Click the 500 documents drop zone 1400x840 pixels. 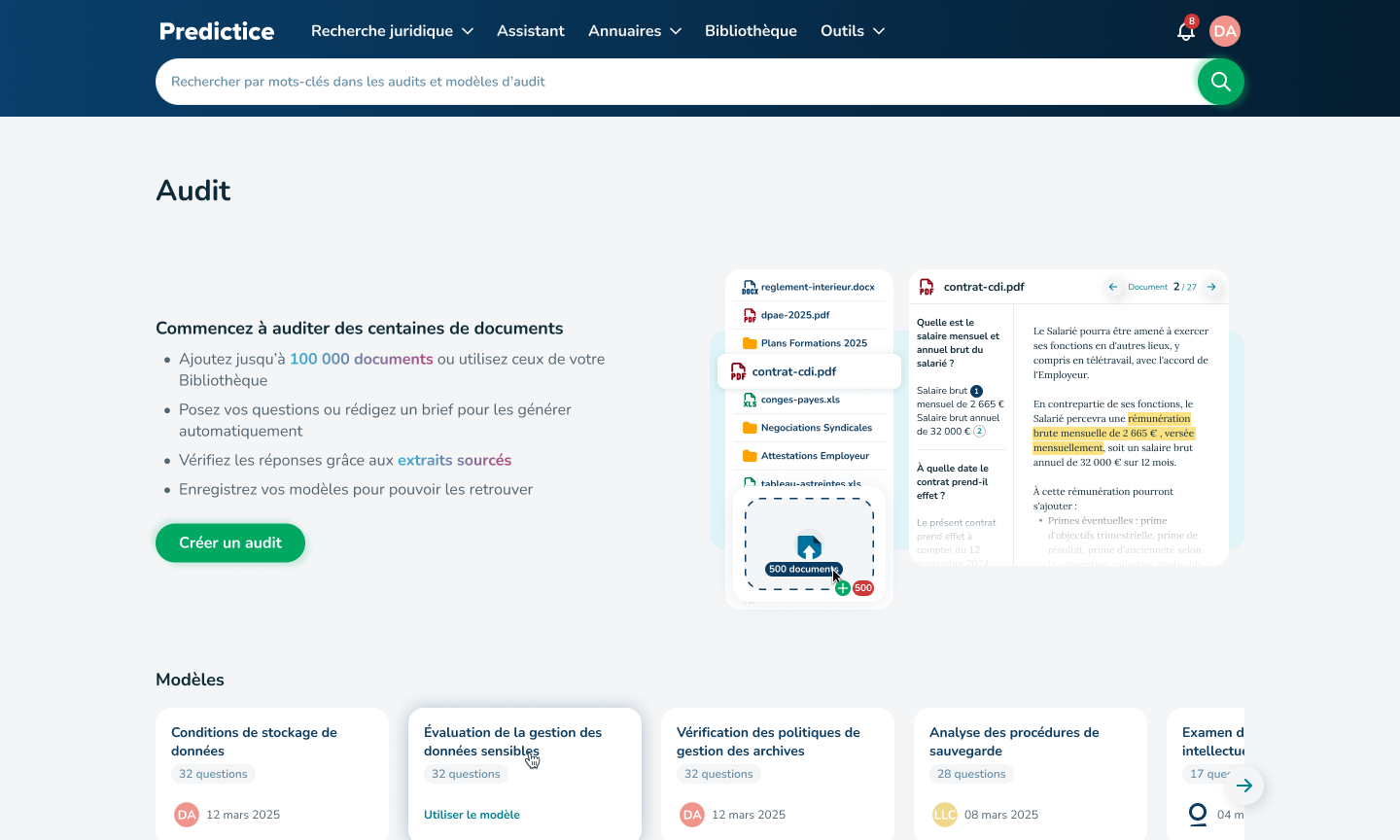809,543
